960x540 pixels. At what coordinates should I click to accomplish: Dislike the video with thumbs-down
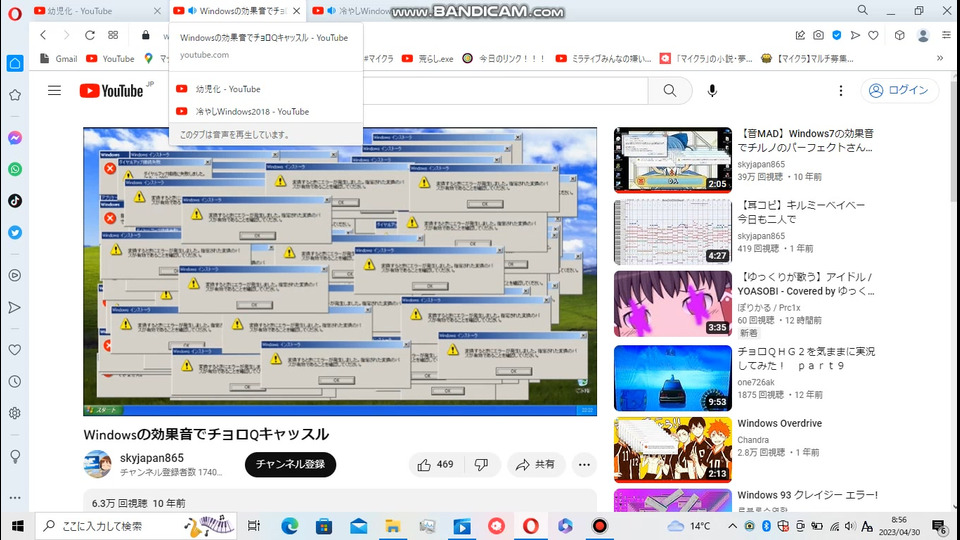[482, 465]
